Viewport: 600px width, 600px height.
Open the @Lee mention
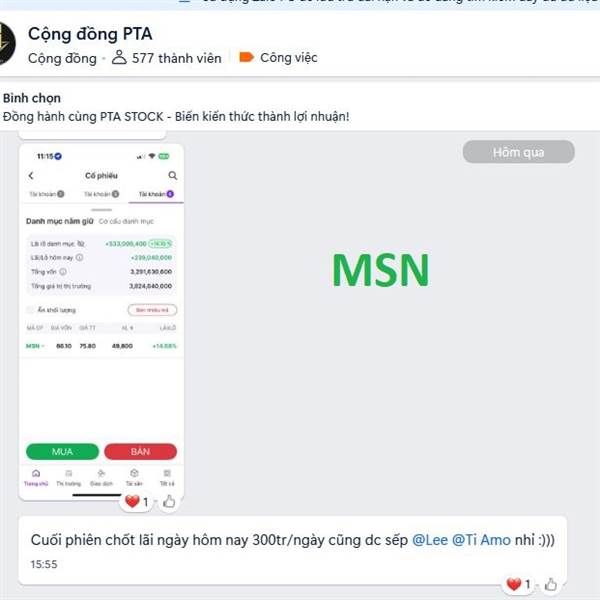click(430, 540)
